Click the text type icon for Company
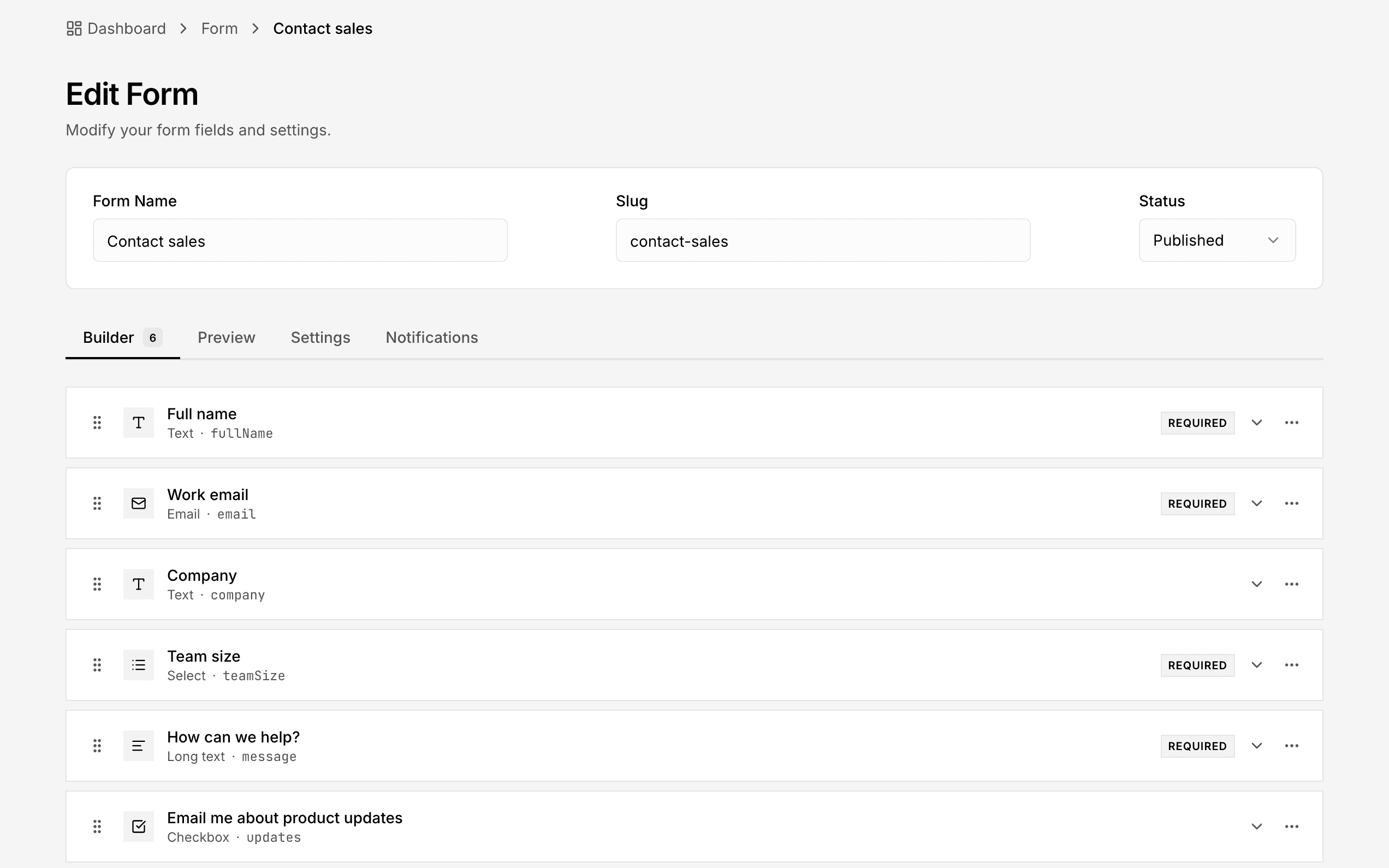Screen dimensions: 1389x868 tap(138, 584)
